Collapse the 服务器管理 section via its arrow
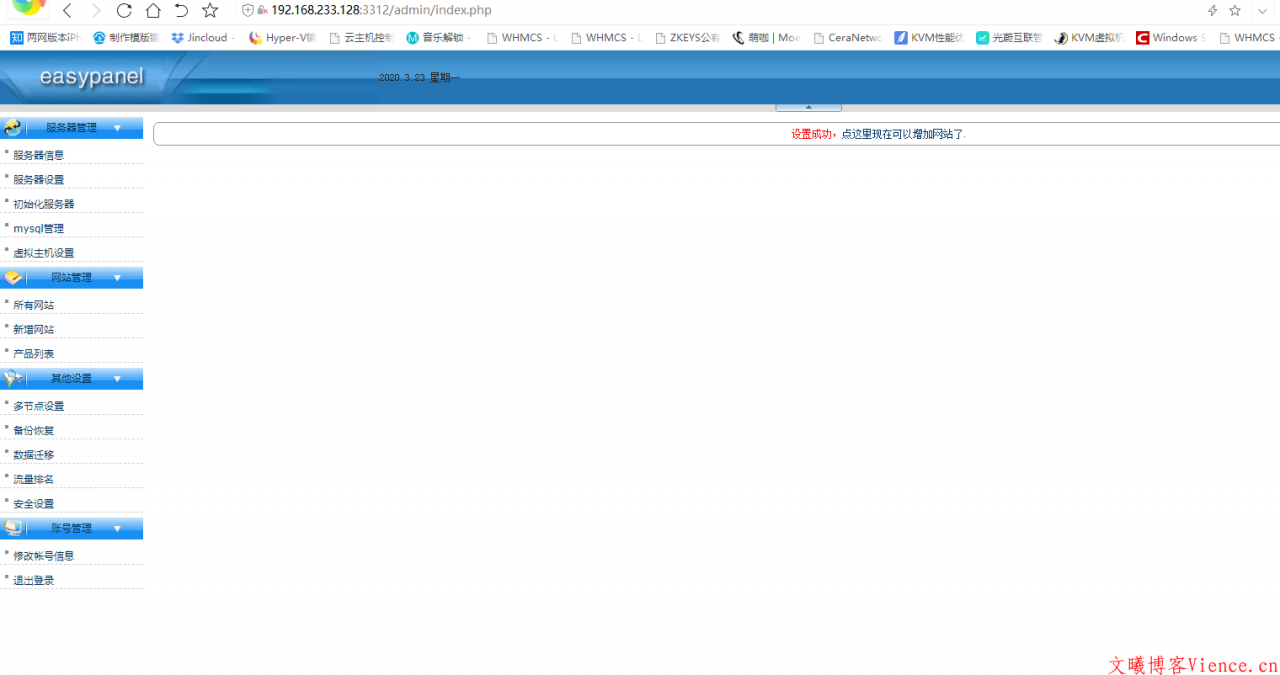This screenshot has height=675, width=1280. pos(117,127)
